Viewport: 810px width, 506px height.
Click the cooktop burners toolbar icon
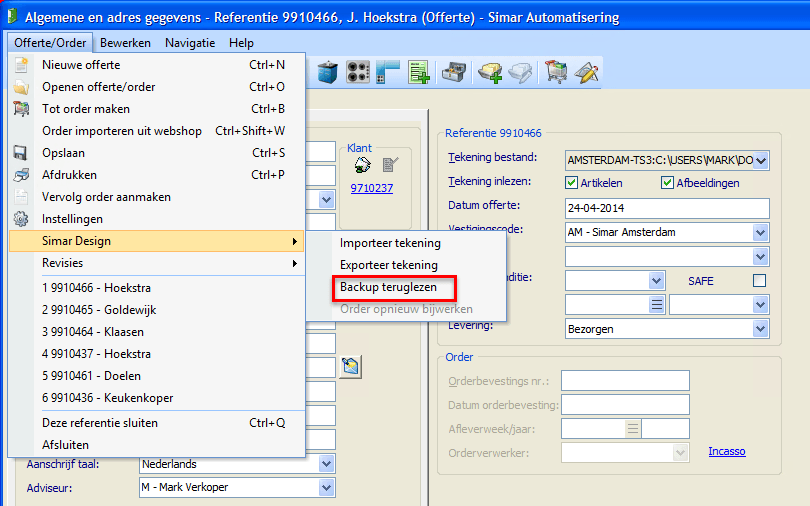coord(358,72)
